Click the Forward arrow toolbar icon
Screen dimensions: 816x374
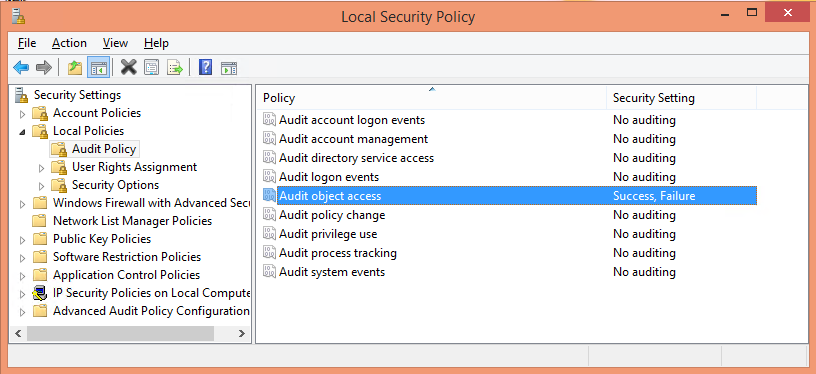coord(44,67)
